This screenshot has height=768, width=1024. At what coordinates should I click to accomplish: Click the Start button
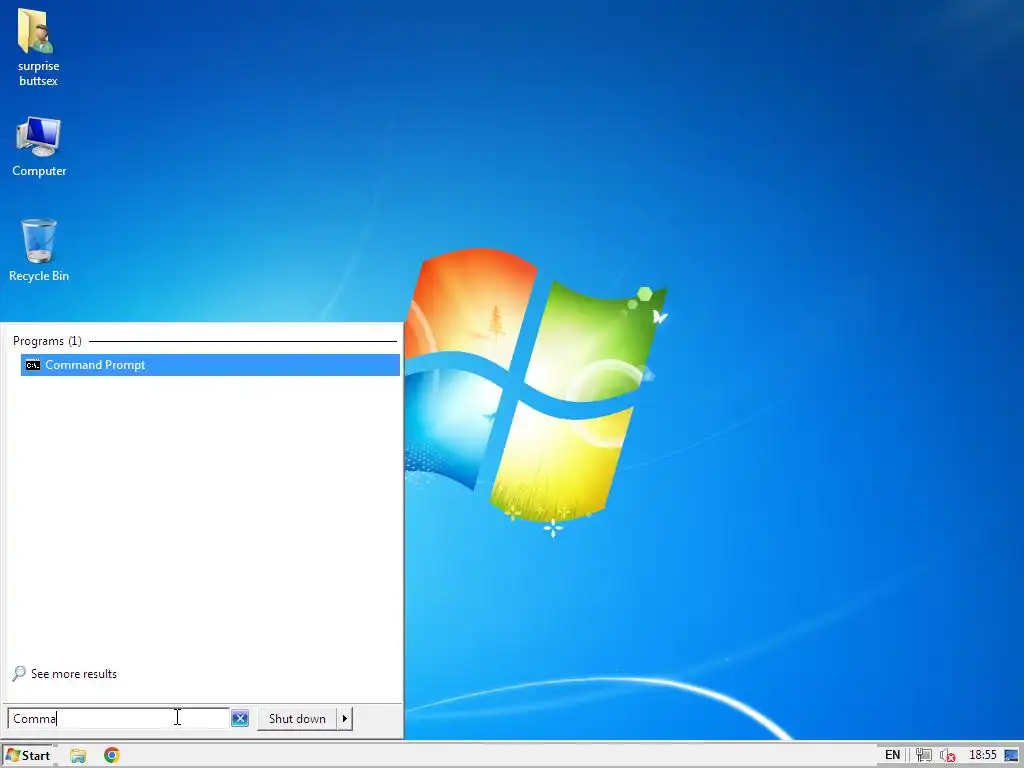(x=28, y=755)
